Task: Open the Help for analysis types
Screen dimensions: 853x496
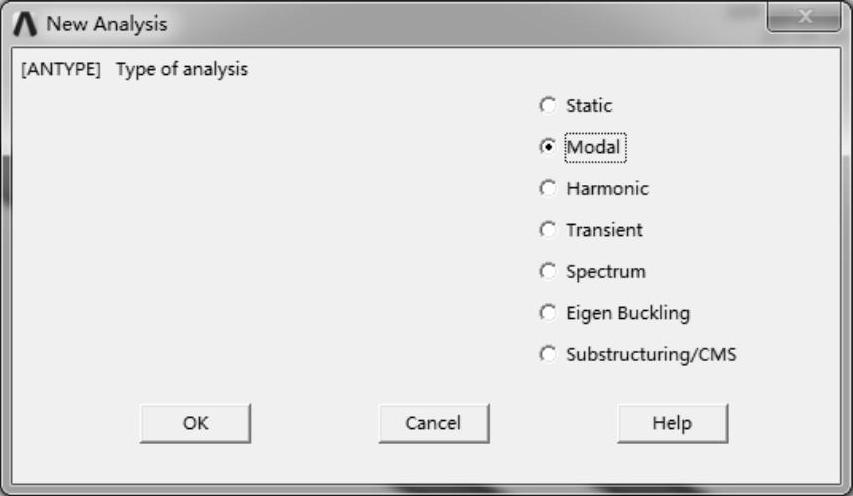Action: pyautogui.click(x=672, y=423)
